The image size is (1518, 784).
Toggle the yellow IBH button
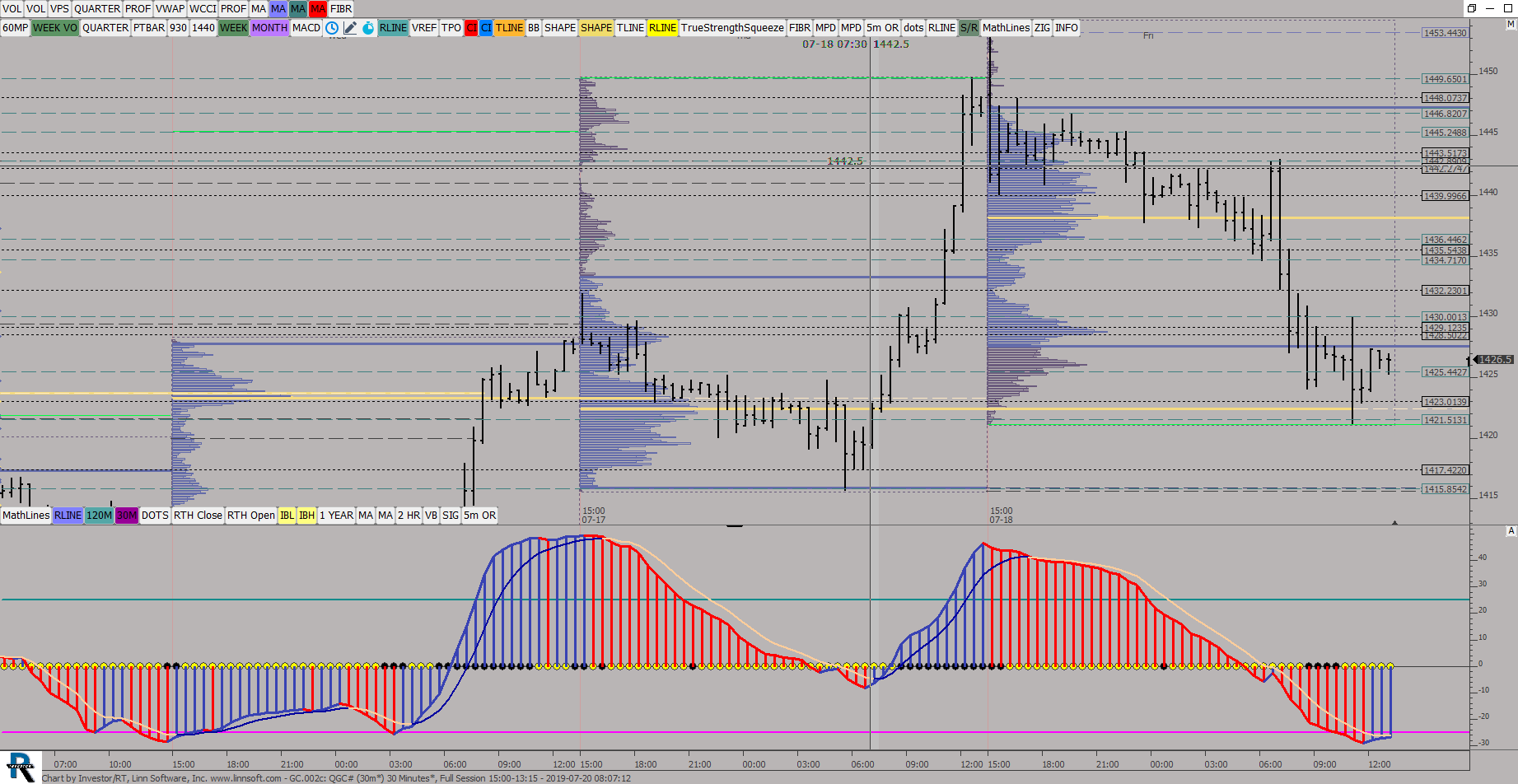coord(306,516)
